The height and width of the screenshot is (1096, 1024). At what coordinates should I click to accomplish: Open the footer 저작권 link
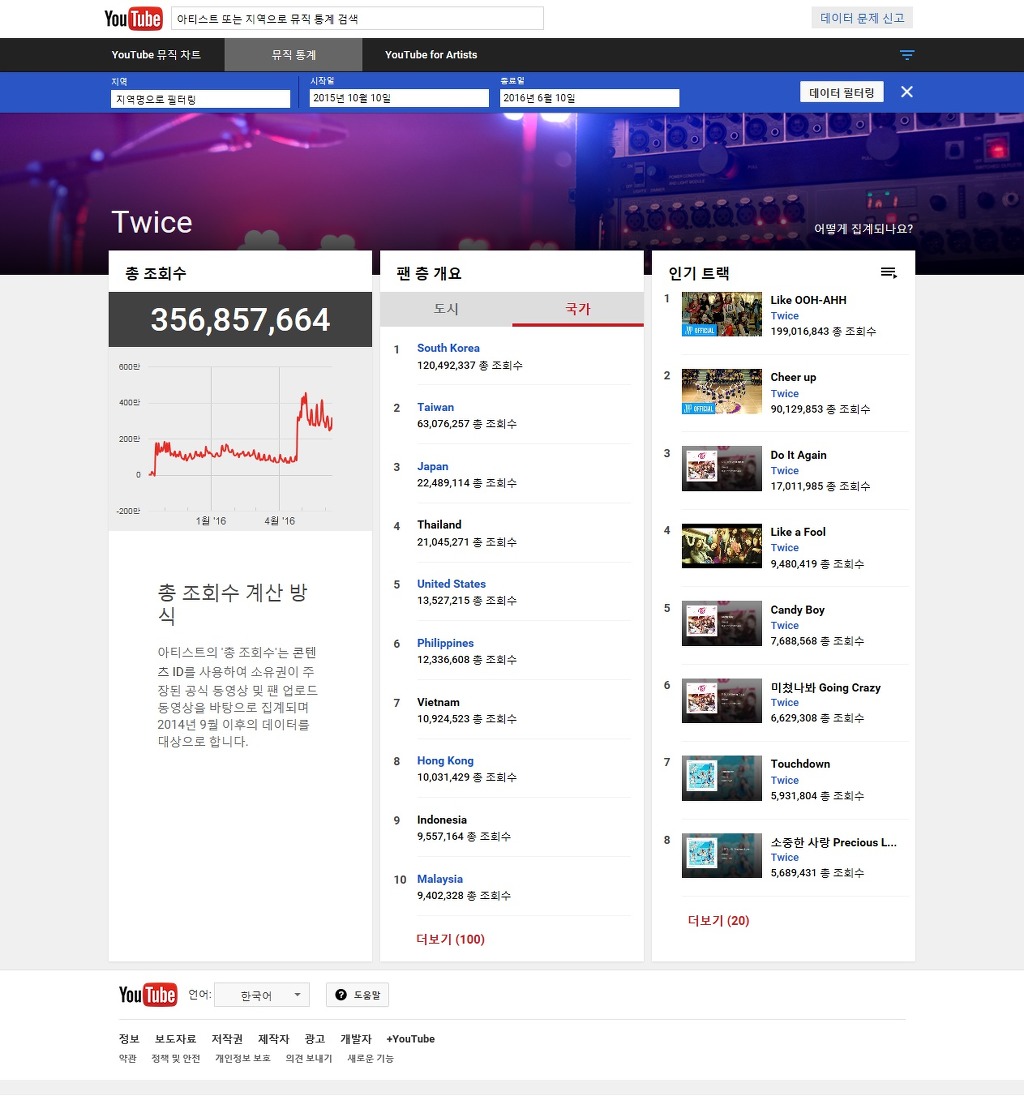(x=227, y=1039)
